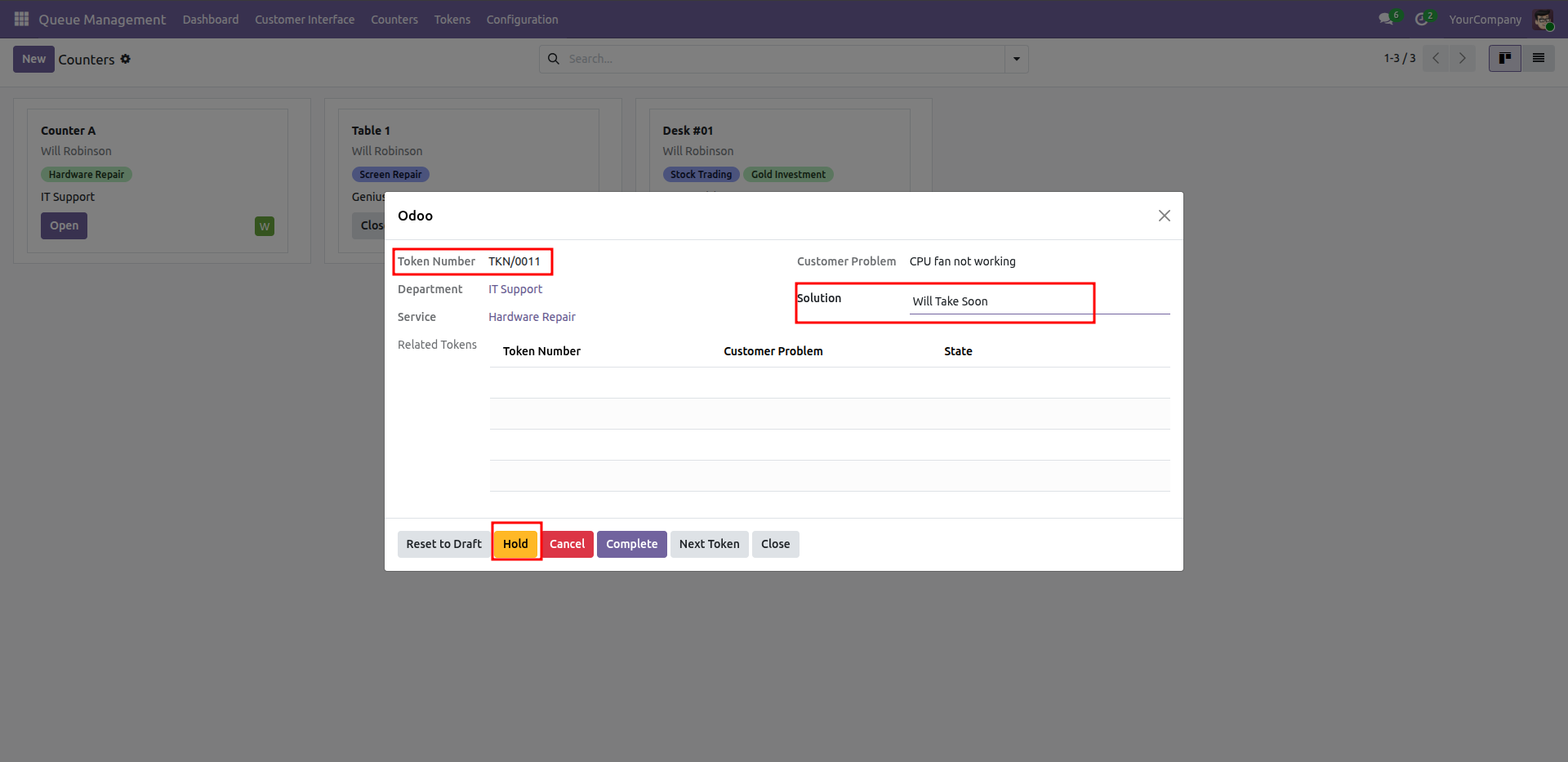The height and width of the screenshot is (762, 1568).
Task: Click into the search box
Action: click(x=784, y=59)
